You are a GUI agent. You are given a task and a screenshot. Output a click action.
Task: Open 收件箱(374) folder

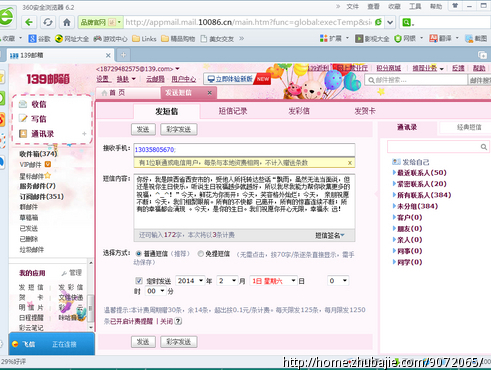coord(38,154)
